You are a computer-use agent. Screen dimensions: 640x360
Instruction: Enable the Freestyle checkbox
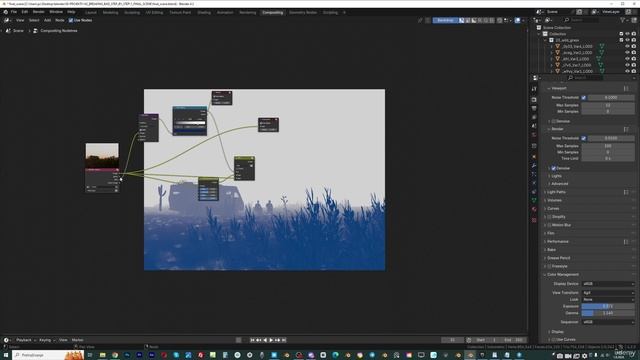click(x=549, y=266)
